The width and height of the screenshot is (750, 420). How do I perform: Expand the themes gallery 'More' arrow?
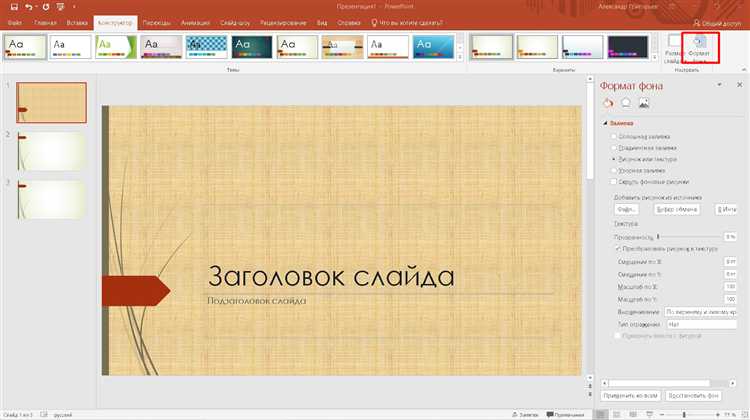point(460,57)
